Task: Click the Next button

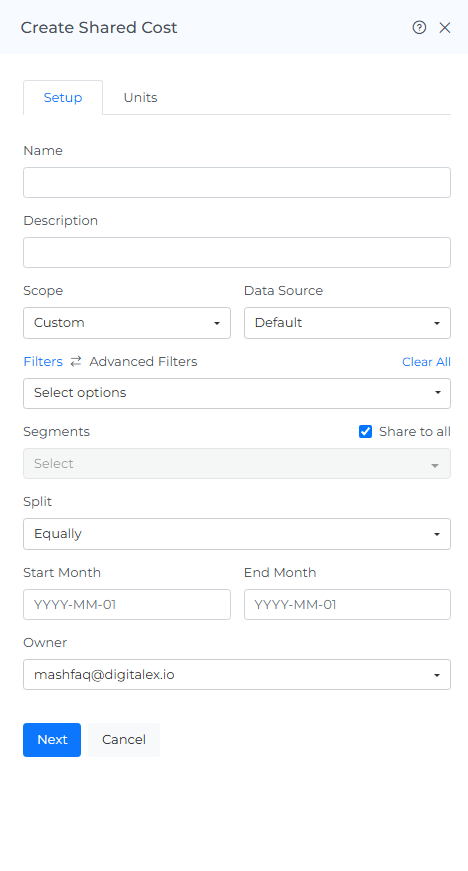Action: [x=52, y=739]
